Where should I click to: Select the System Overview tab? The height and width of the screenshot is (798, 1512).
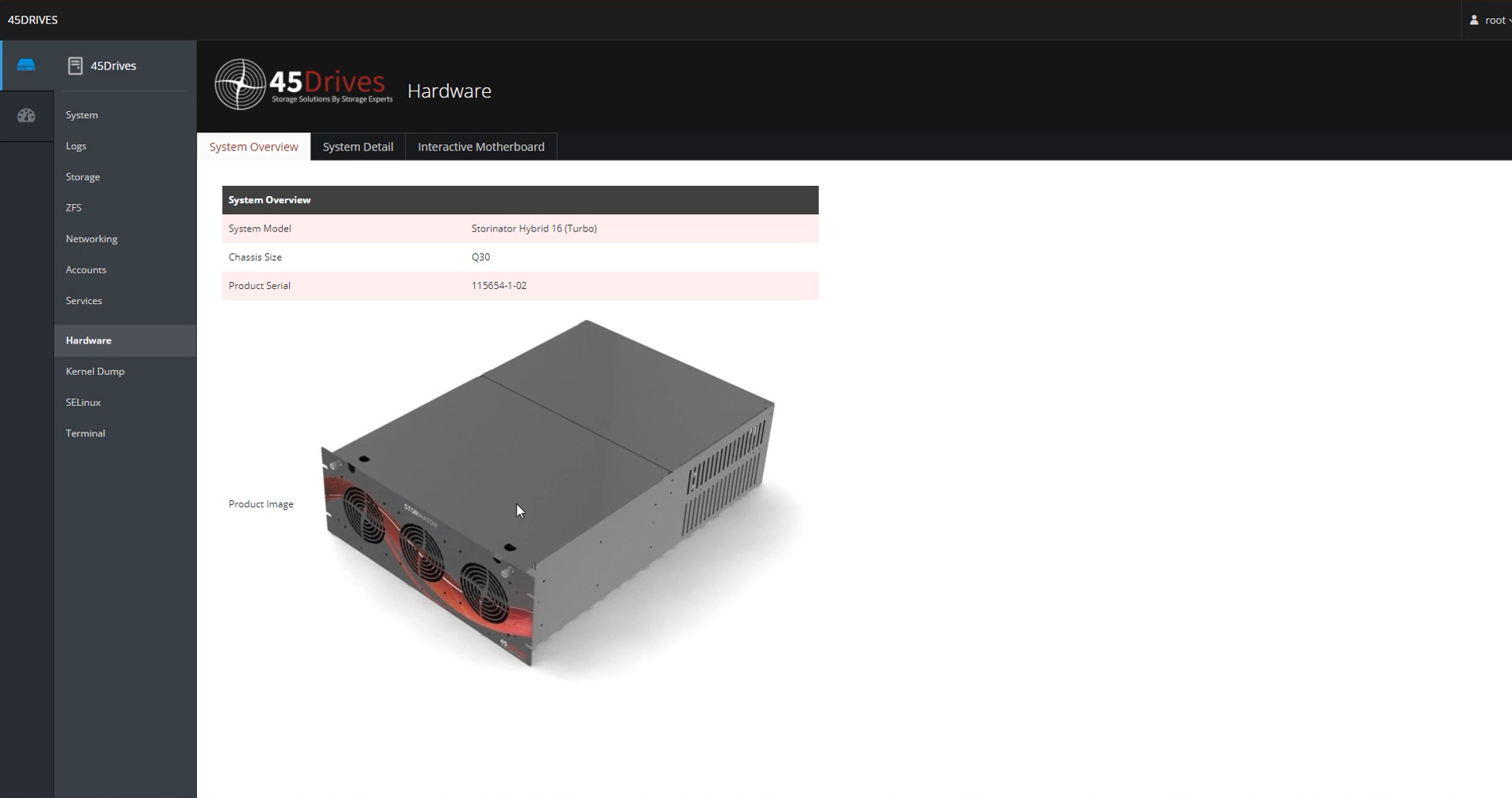pyautogui.click(x=253, y=147)
